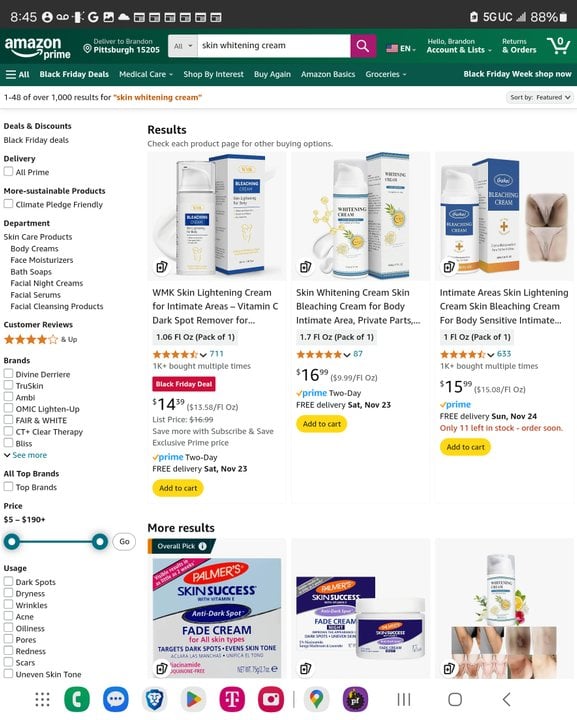Tick the Dark Spots usage checkbox

[8, 581]
